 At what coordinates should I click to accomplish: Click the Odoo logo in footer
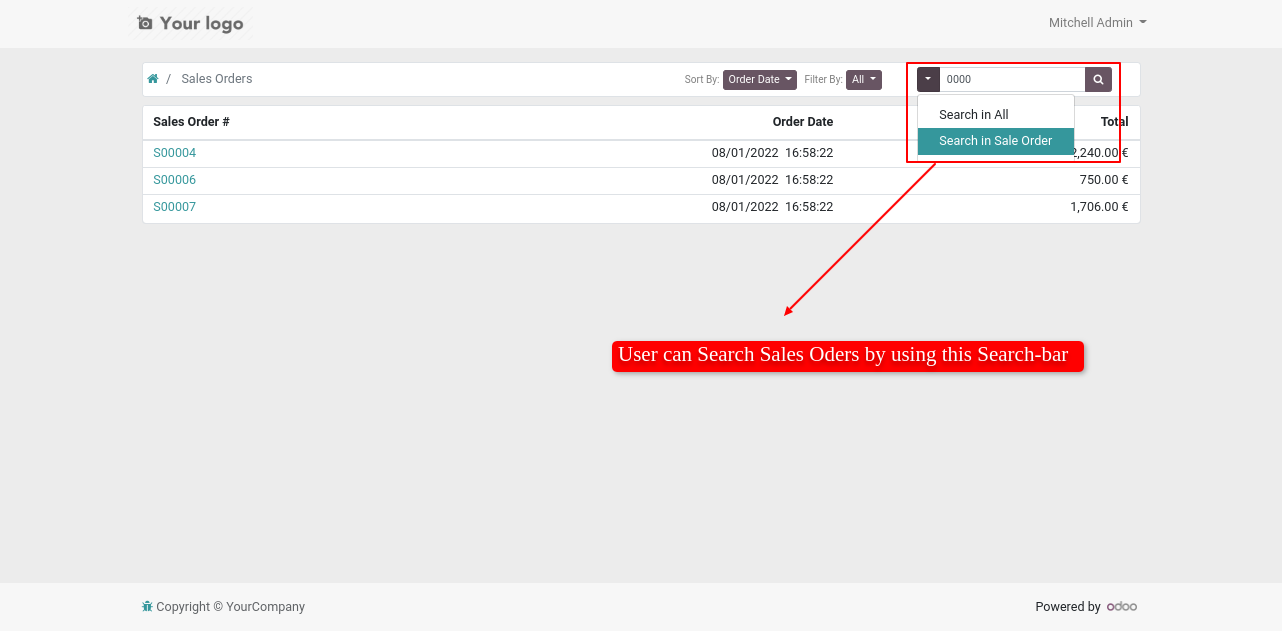point(1122,606)
